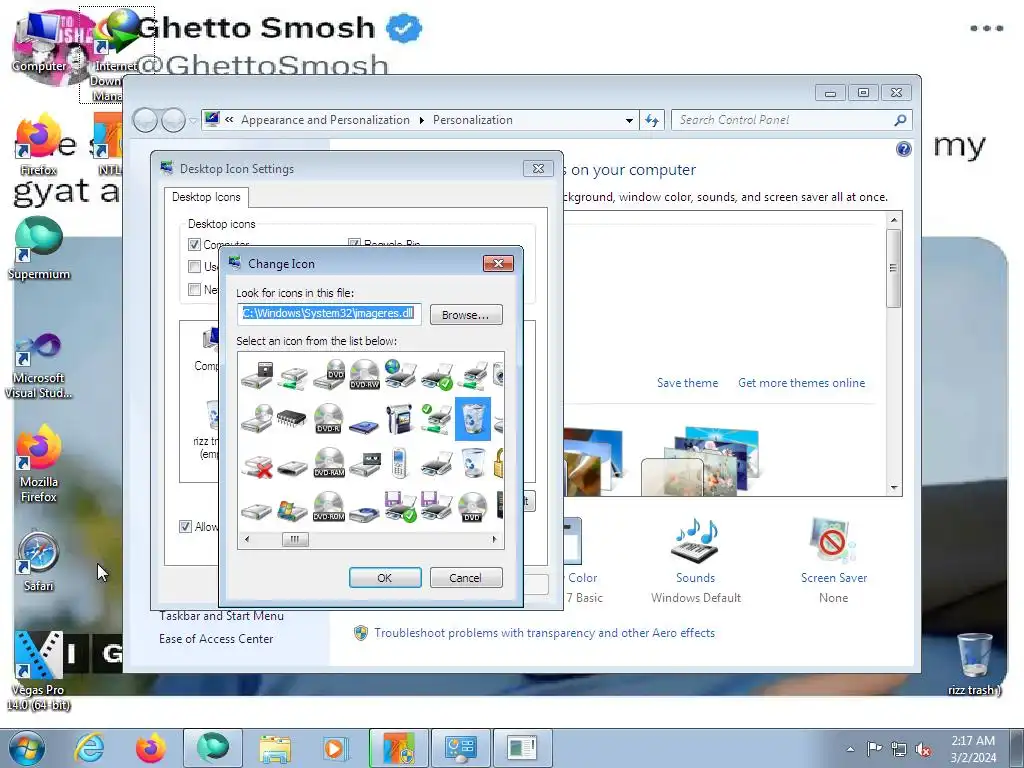
Task: Open the Action Center flag tray icon
Action: pyautogui.click(x=874, y=748)
